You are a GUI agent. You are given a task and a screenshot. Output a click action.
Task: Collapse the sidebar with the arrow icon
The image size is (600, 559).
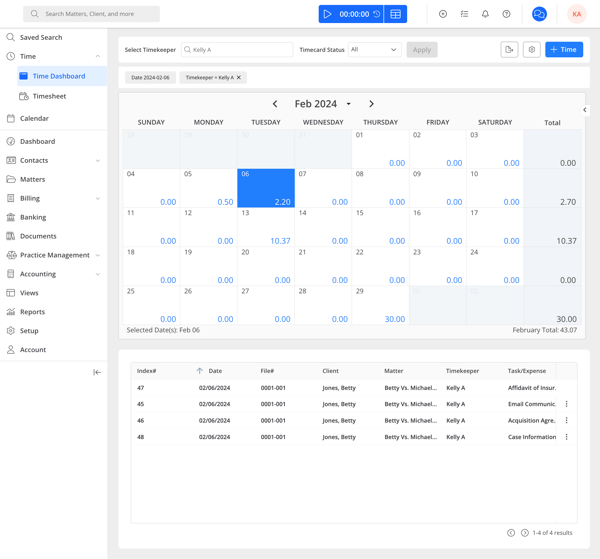pyautogui.click(x=97, y=372)
